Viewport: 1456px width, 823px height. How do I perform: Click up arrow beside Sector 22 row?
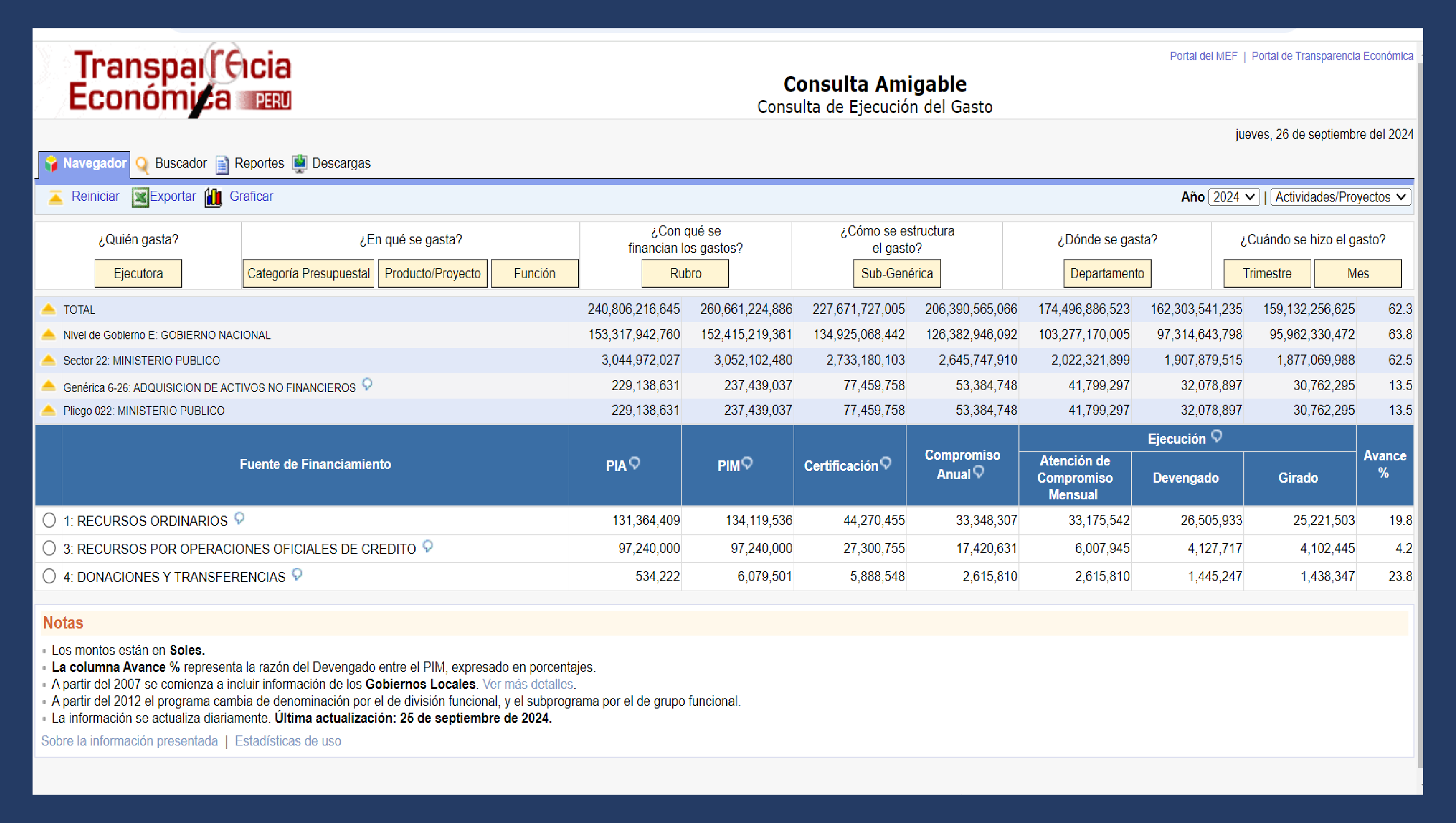[x=49, y=360]
